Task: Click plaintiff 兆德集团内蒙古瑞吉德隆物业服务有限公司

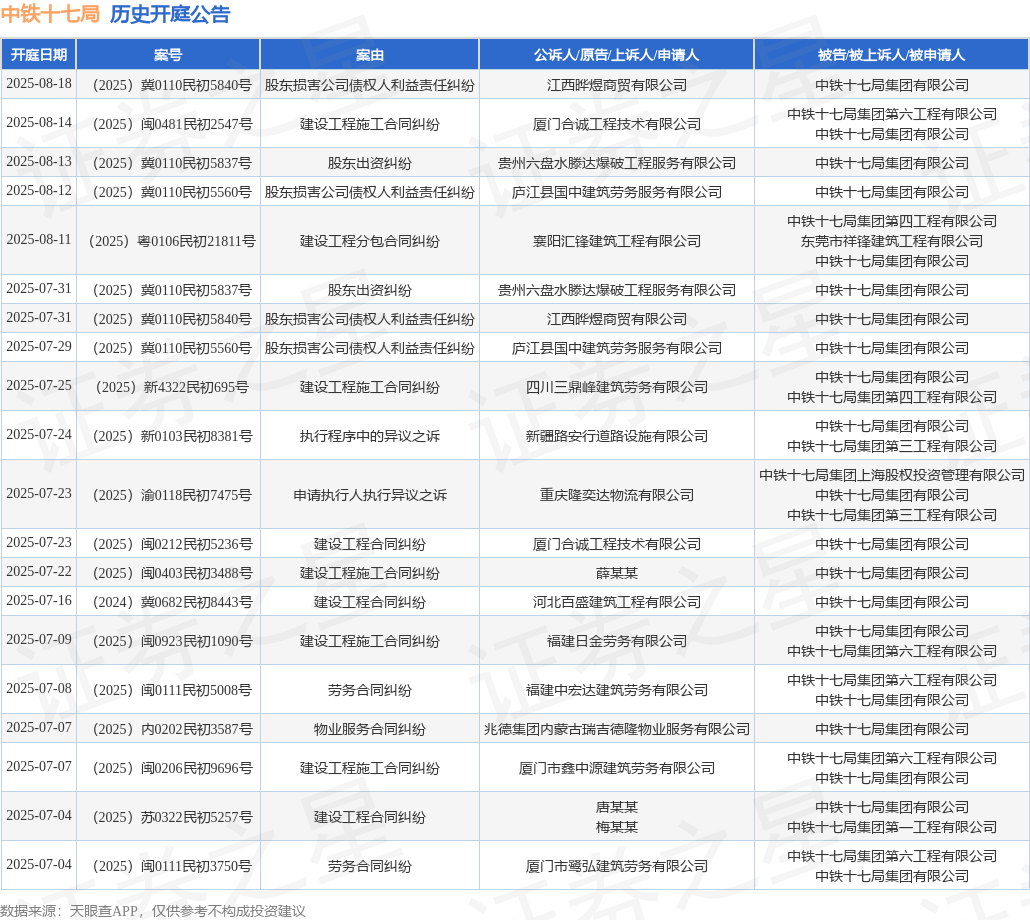Action: (x=617, y=730)
